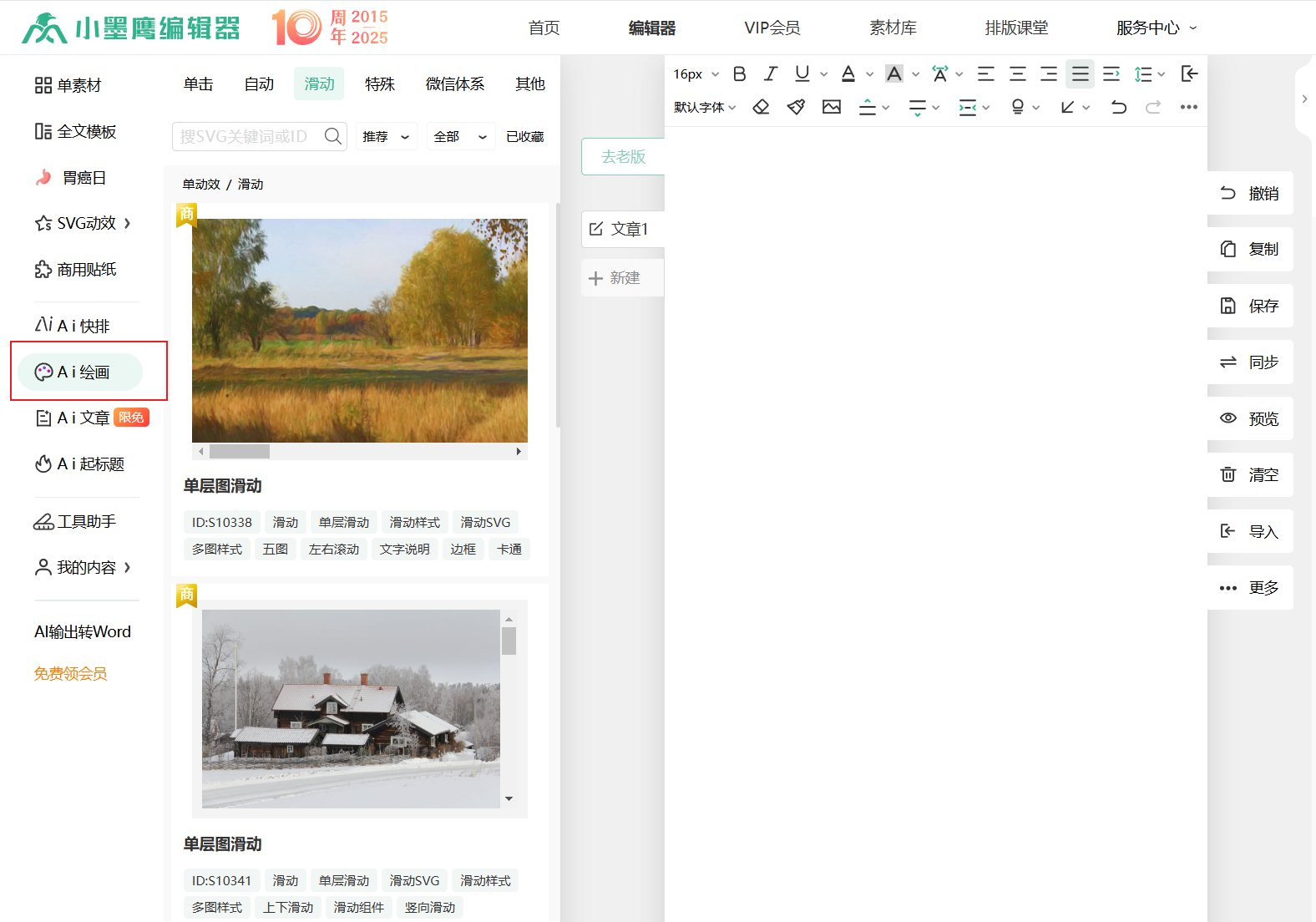The height and width of the screenshot is (922, 1316).
Task: Click the 新建 new article button
Action: [x=615, y=278]
